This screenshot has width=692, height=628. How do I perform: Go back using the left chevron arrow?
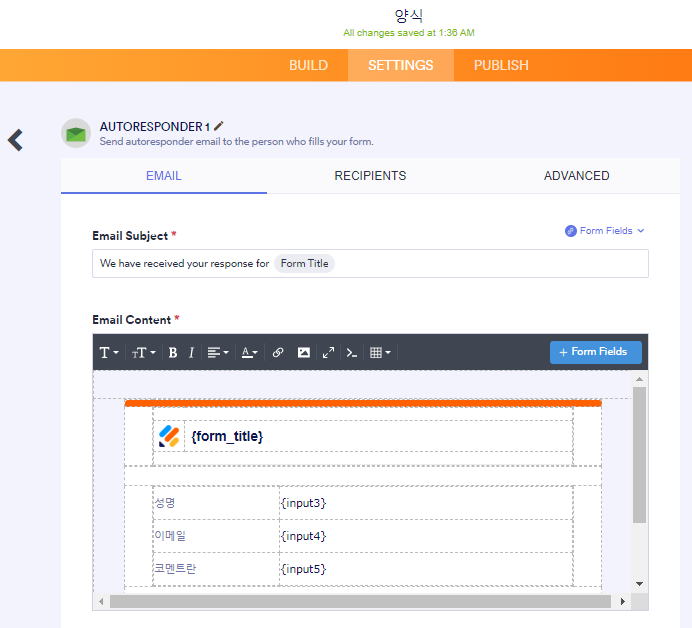coord(15,140)
